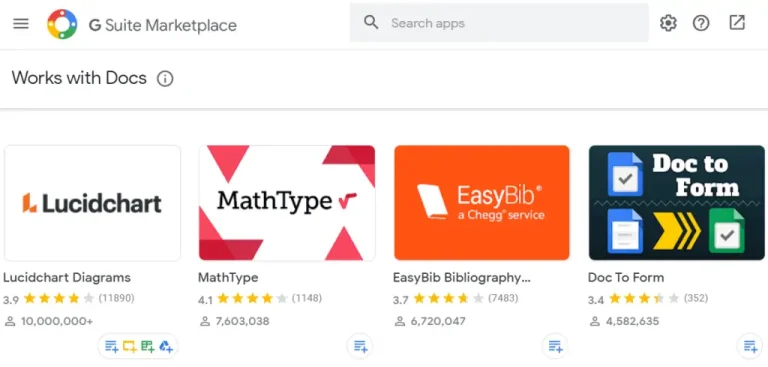
Task: Open the hamburger main menu
Action: [x=21, y=24]
